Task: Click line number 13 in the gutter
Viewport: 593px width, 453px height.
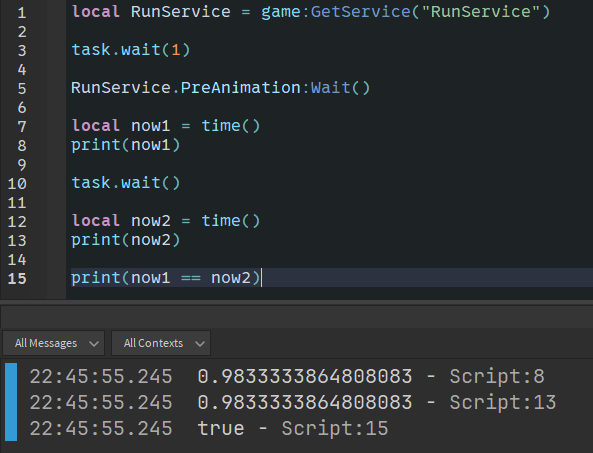Action: (17, 240)
